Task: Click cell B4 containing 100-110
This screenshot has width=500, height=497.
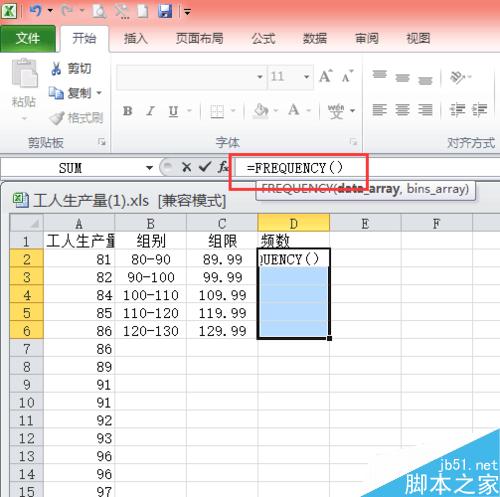Action: (x=151, y=295)
